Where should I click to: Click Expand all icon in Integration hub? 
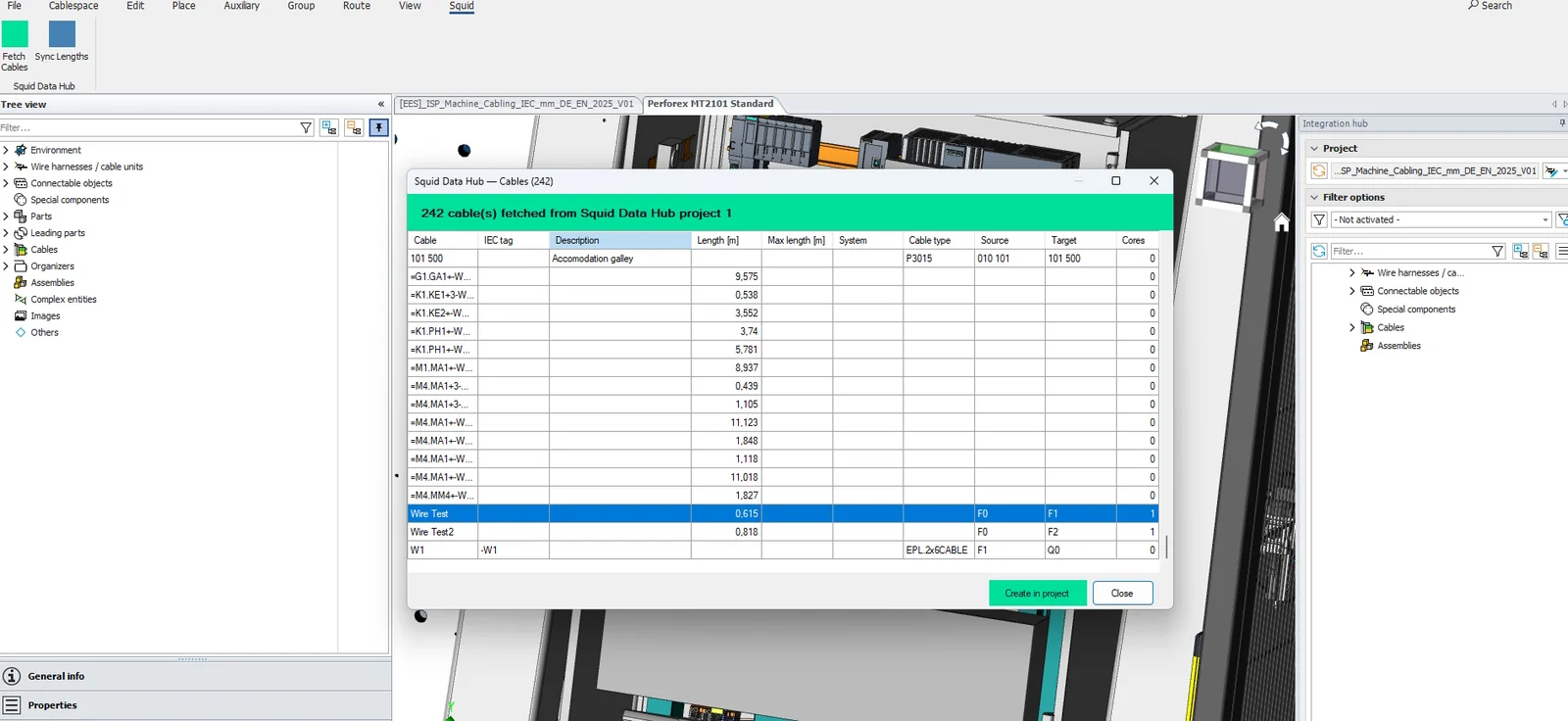pos(1520,251)
